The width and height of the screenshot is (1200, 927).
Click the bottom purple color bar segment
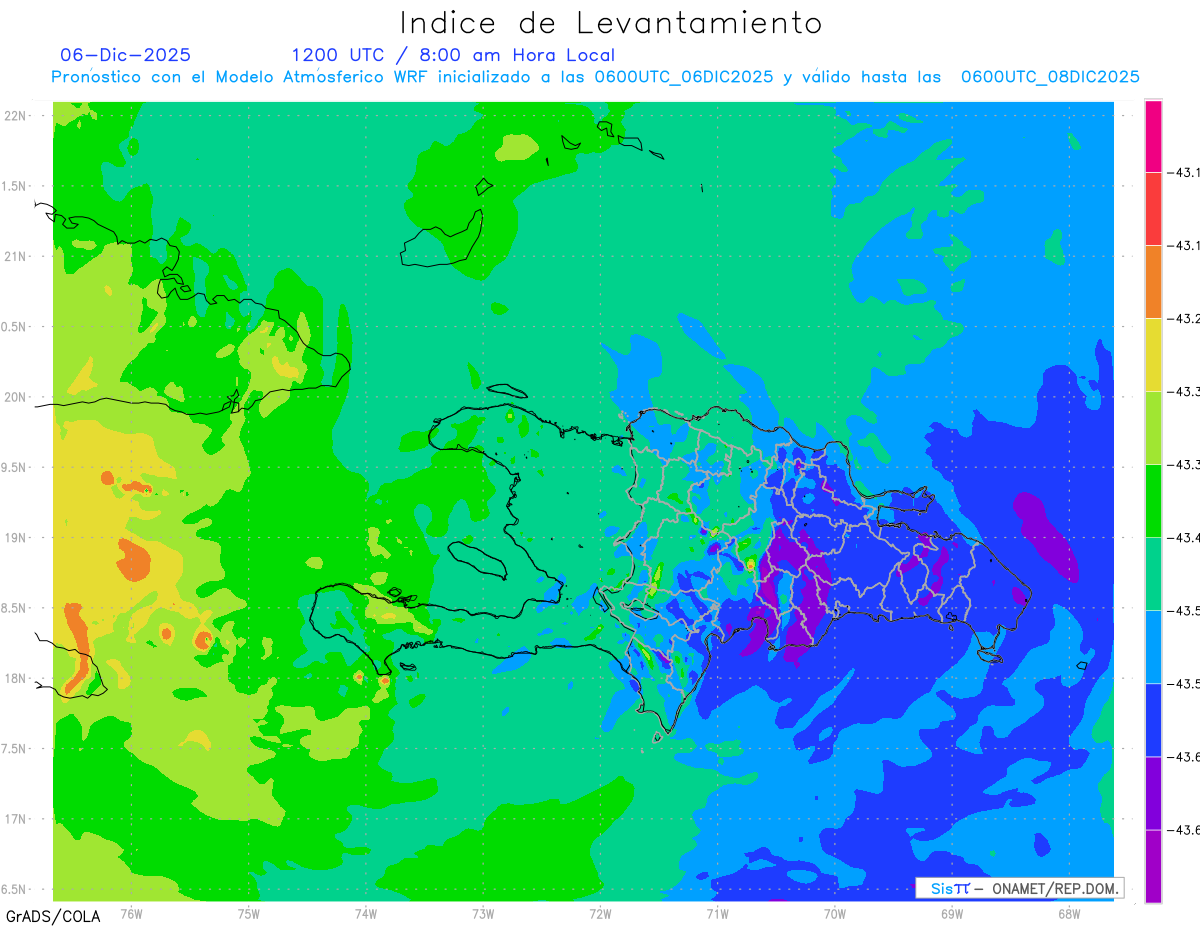1153,866
